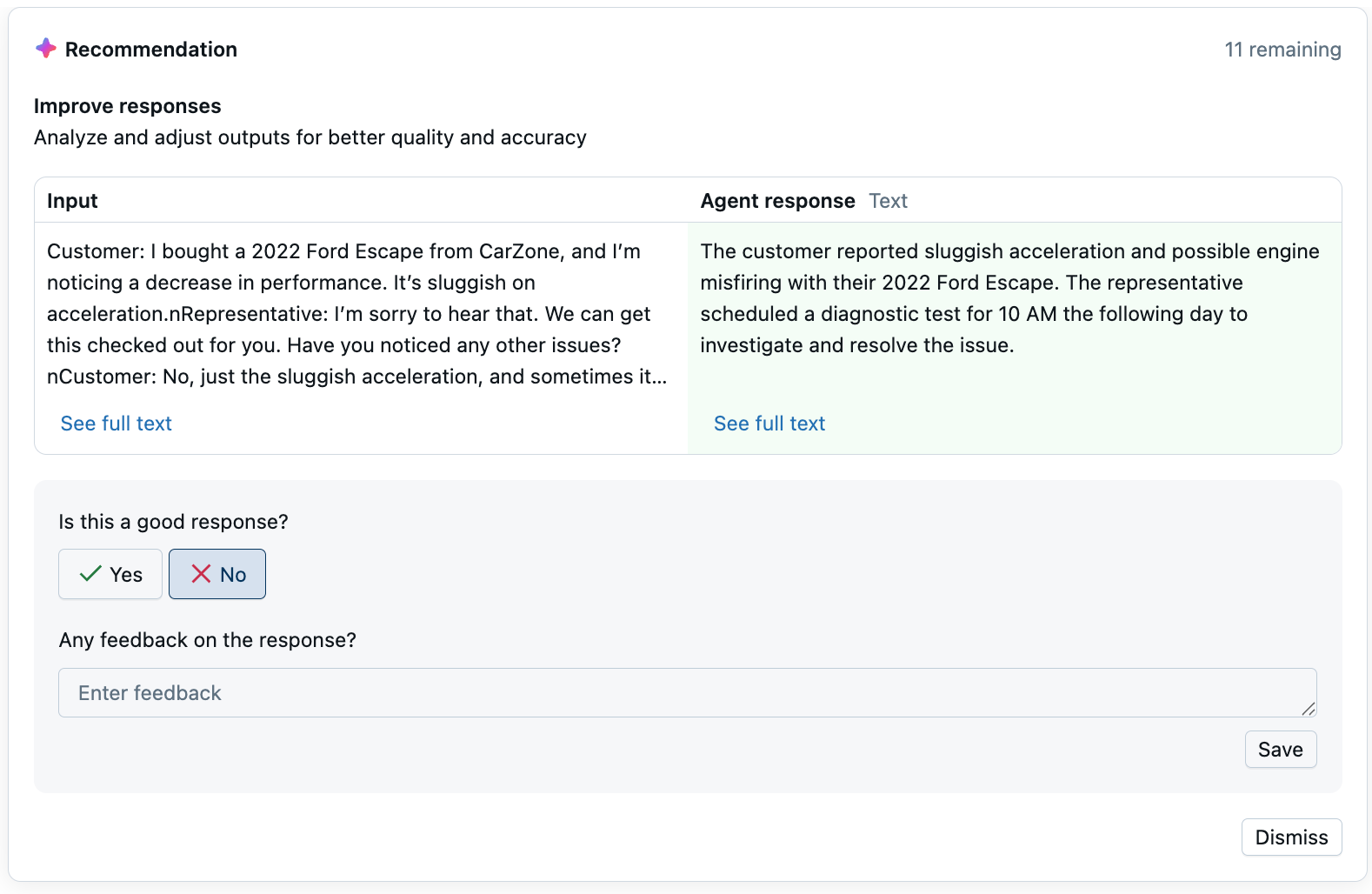The image size is (1372, 894).
Task: Save the feedback
Action: click(1280, 750)
